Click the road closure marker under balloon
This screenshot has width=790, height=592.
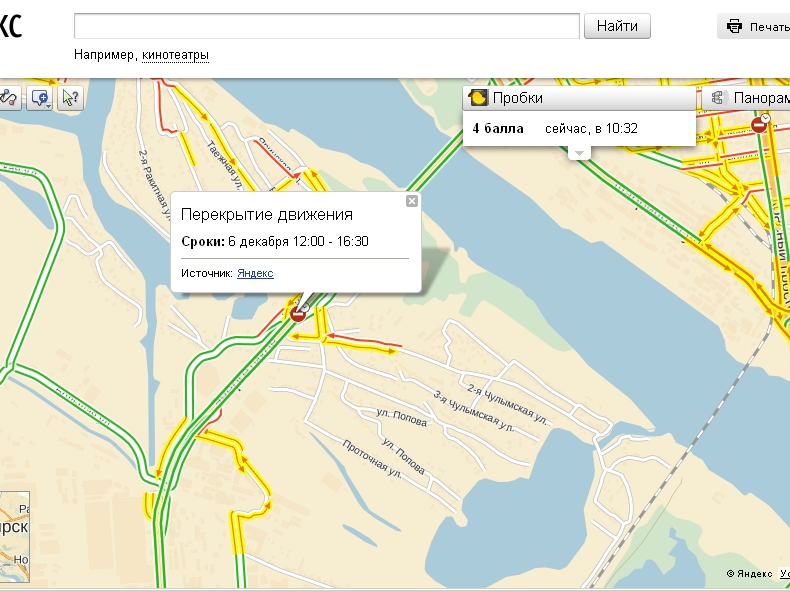[x=298, y=314]
